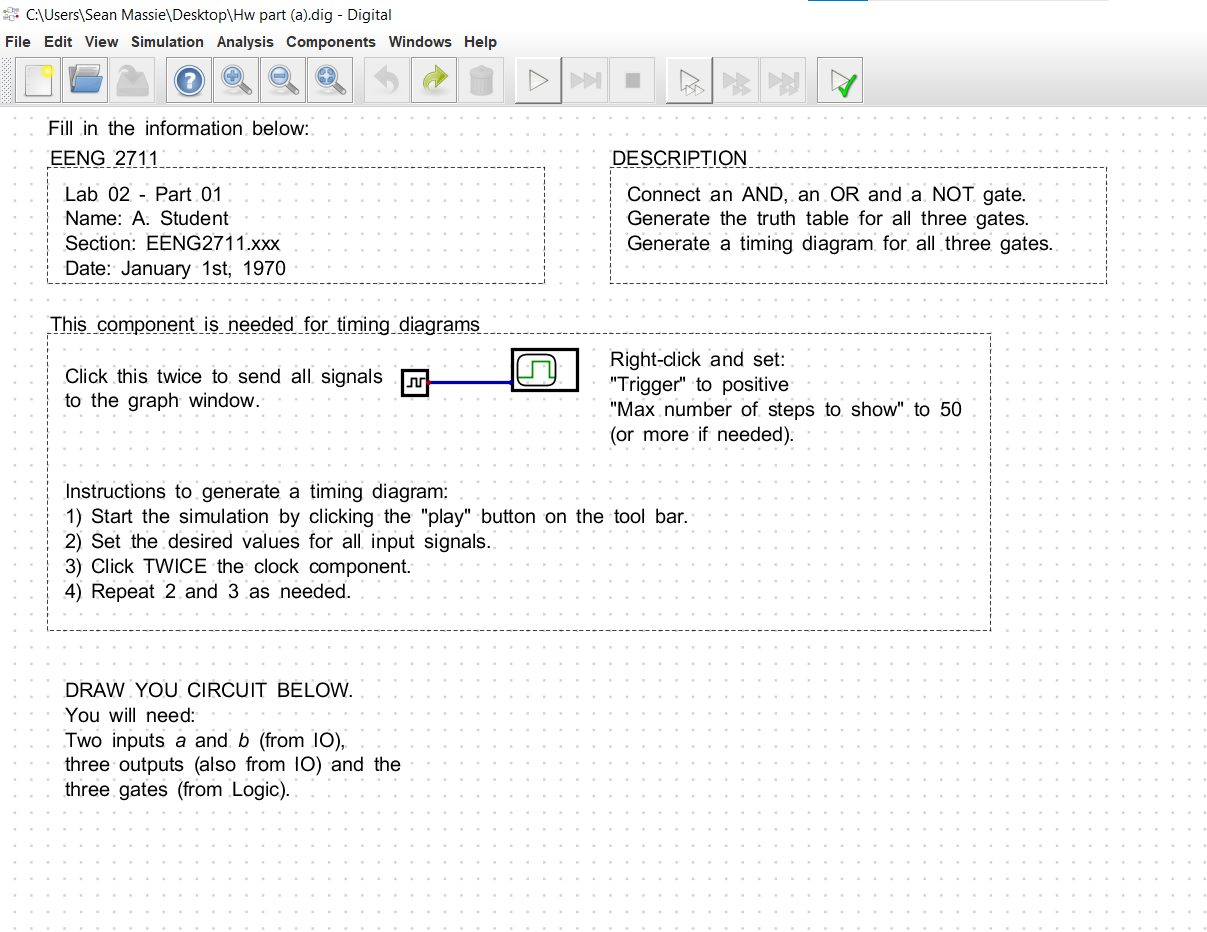Open the Analysis menu
Viewport: 1207px width, 932px height.
click(x=245, y=42)
